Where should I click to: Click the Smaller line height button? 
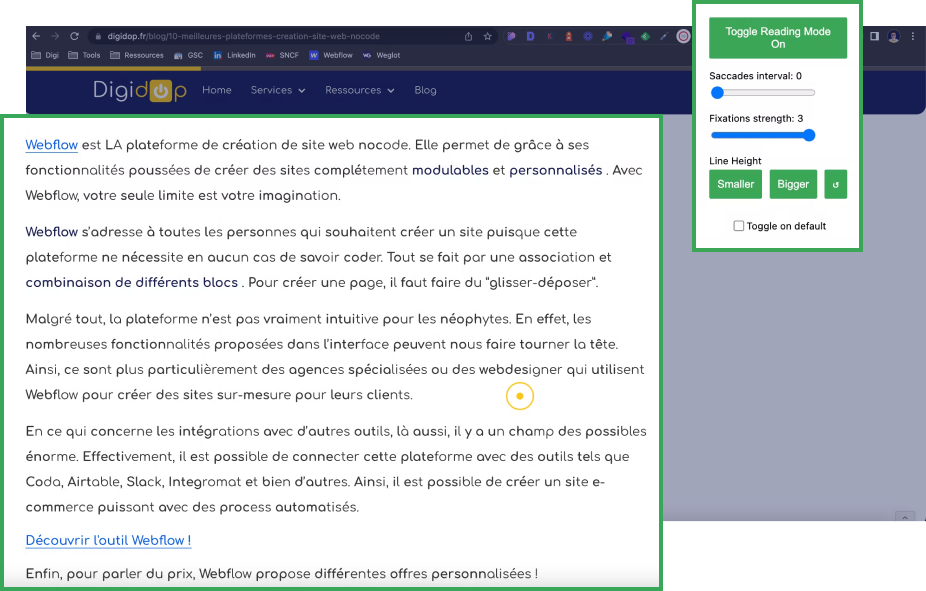pos(735,184)
